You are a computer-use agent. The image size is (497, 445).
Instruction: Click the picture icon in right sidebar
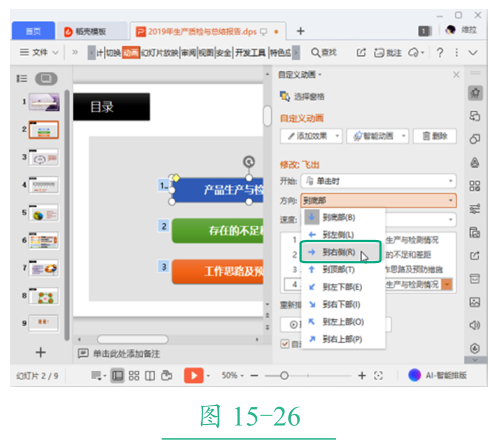click(x=475, y=302)
